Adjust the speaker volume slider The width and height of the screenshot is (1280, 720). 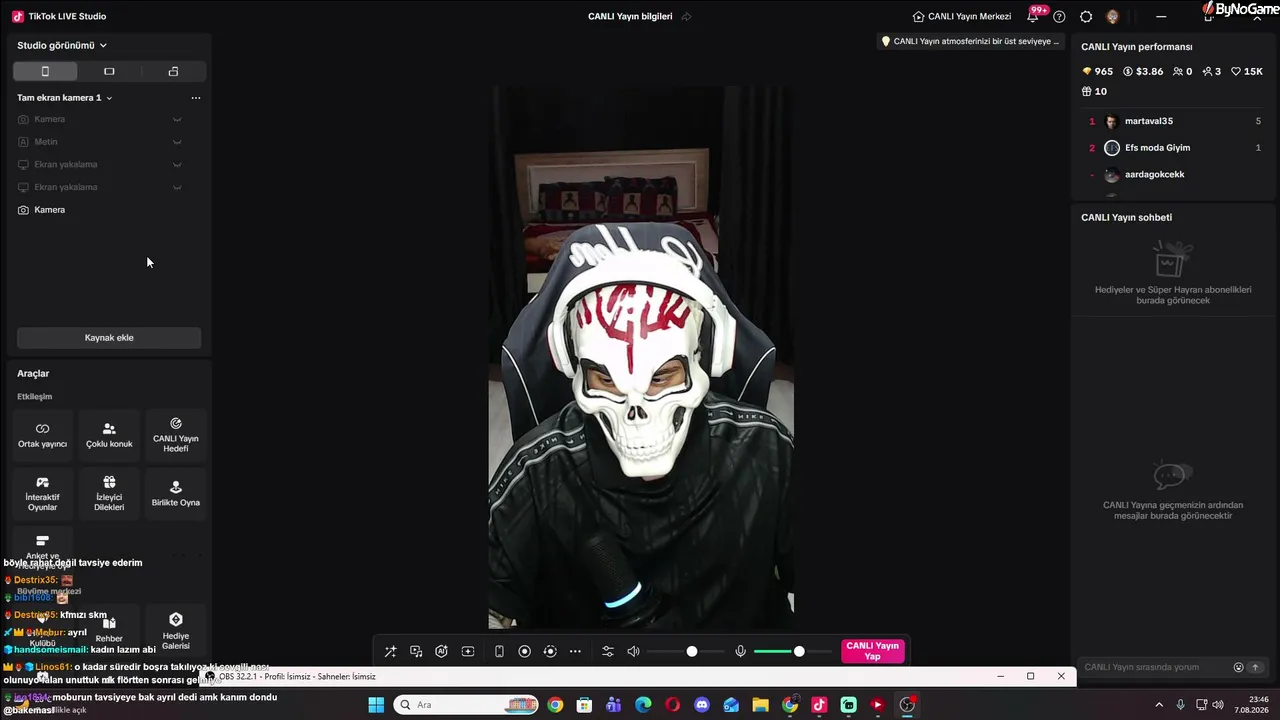686,652
